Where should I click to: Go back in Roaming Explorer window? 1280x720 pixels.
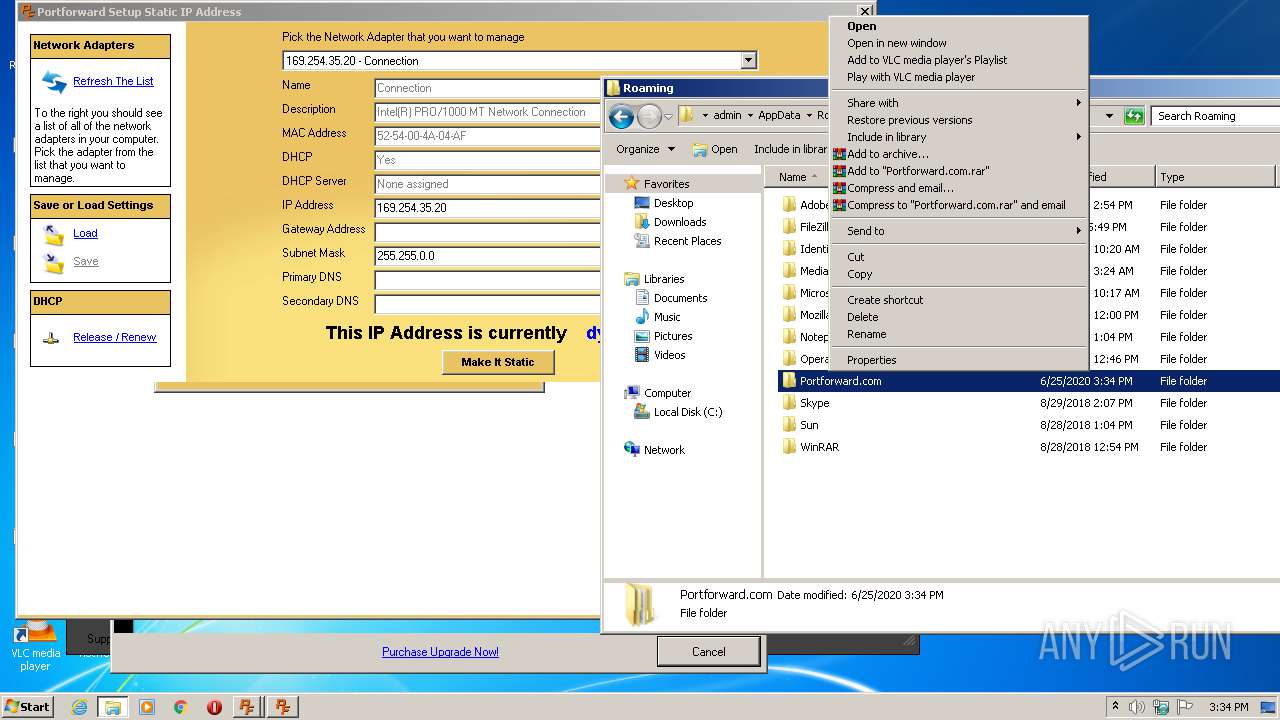(621, 117)
